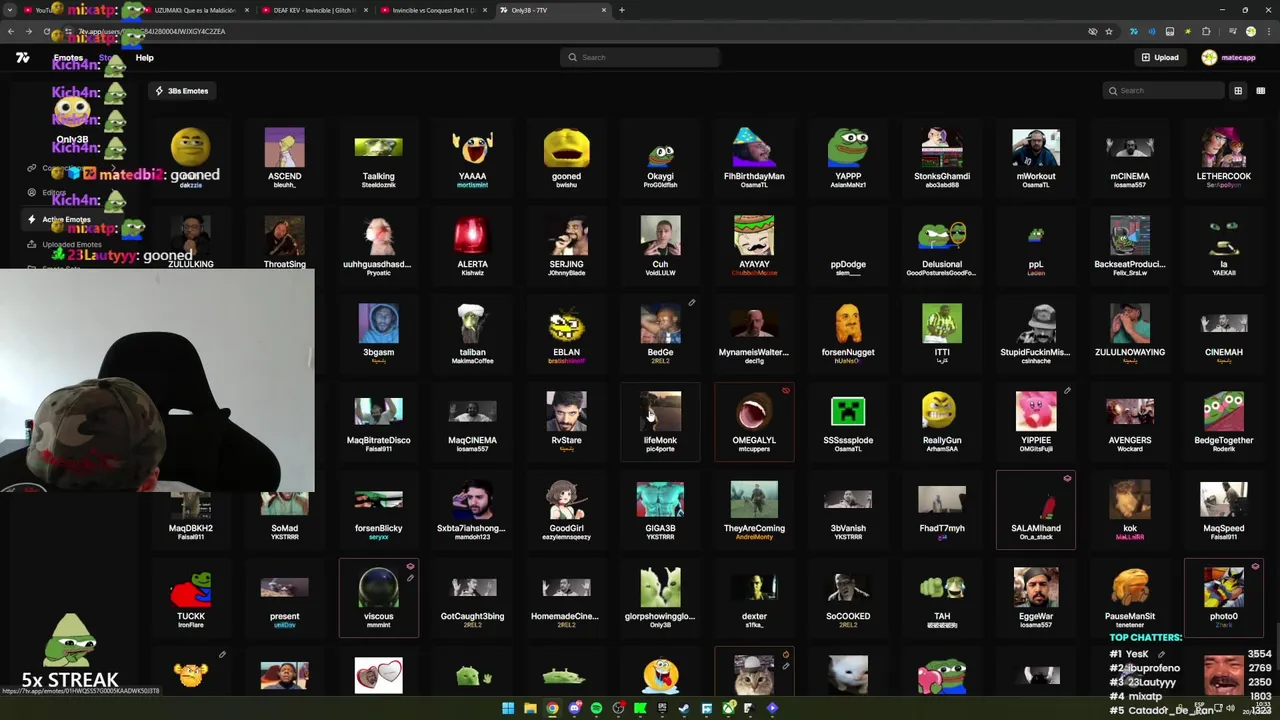The image size is (1280, 720).
Task: Click the red badge on the viscous card
Action: pyautogui.click(x=409, y=566)
